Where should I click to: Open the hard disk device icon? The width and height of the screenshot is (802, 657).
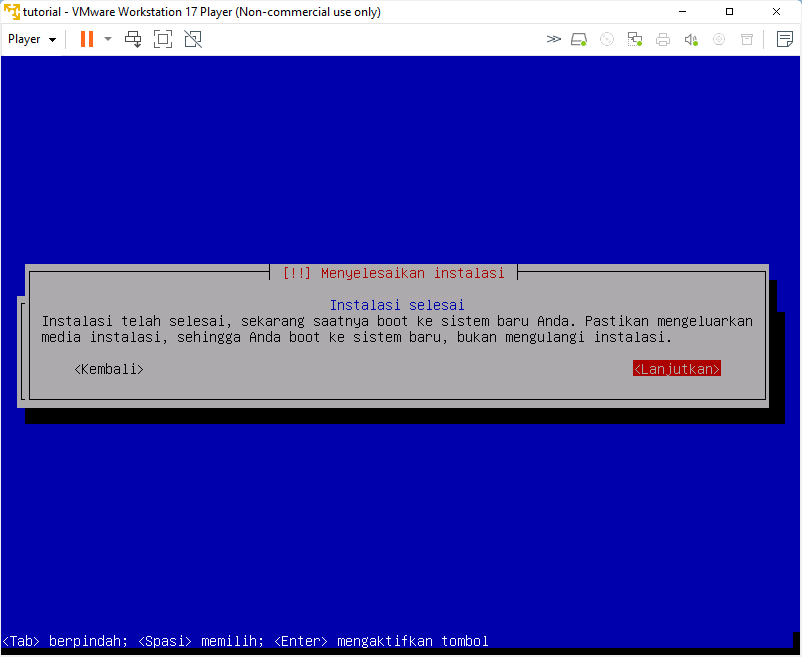click(579, 39)
